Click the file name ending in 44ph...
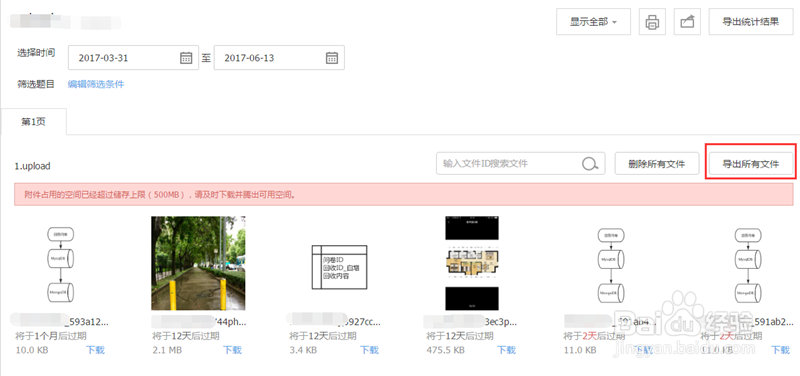Viewport: 800px width, 376px height. [199, 322]
